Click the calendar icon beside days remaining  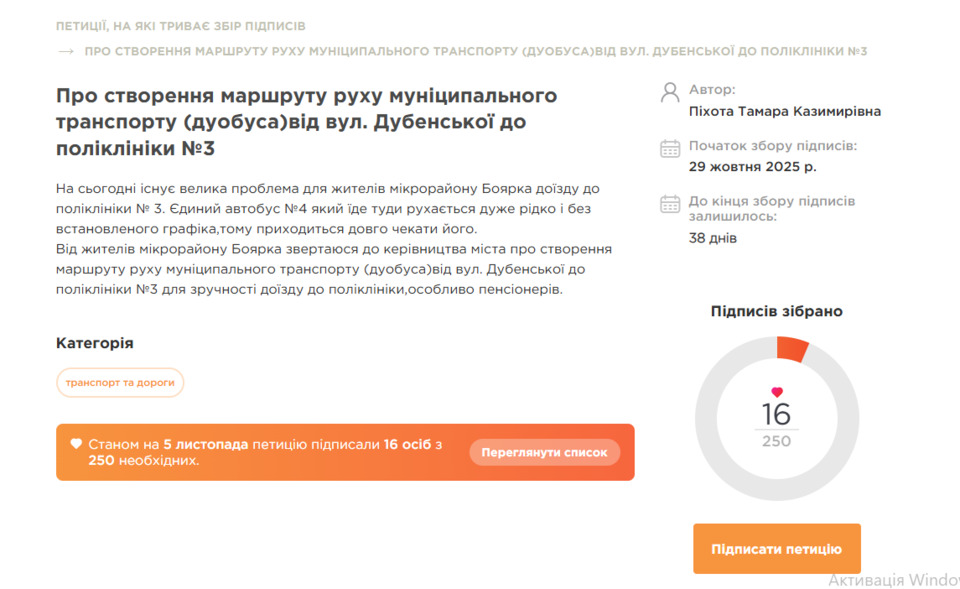[670, 204]
